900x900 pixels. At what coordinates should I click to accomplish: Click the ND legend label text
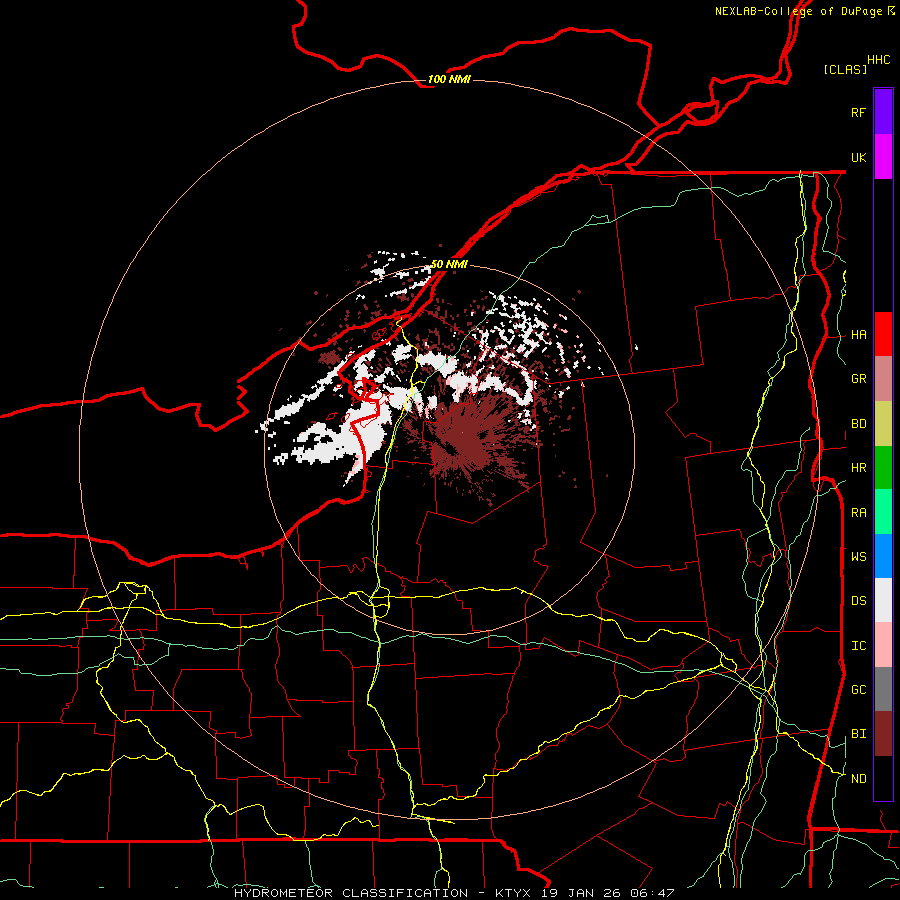(859, 778)
